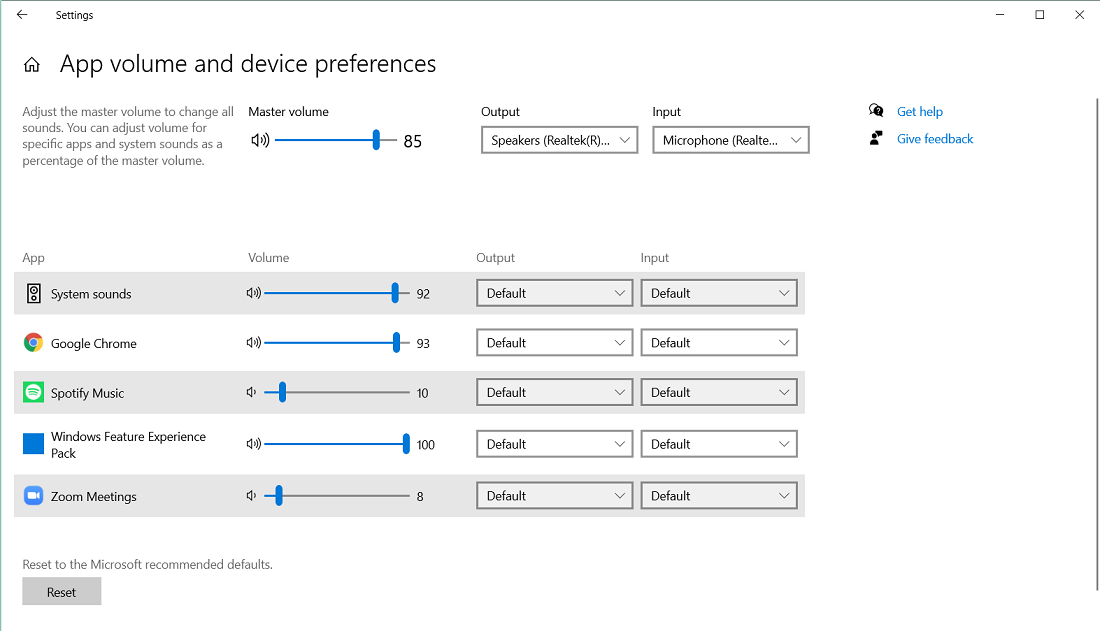
Task: Click the Give feedback link
Action: pyautogui.click(x=934, y=139)
